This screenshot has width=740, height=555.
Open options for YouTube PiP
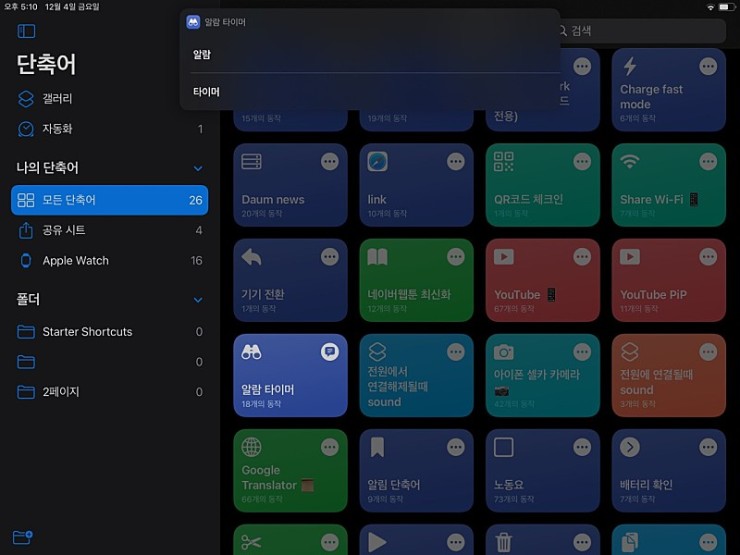[708, 257]
